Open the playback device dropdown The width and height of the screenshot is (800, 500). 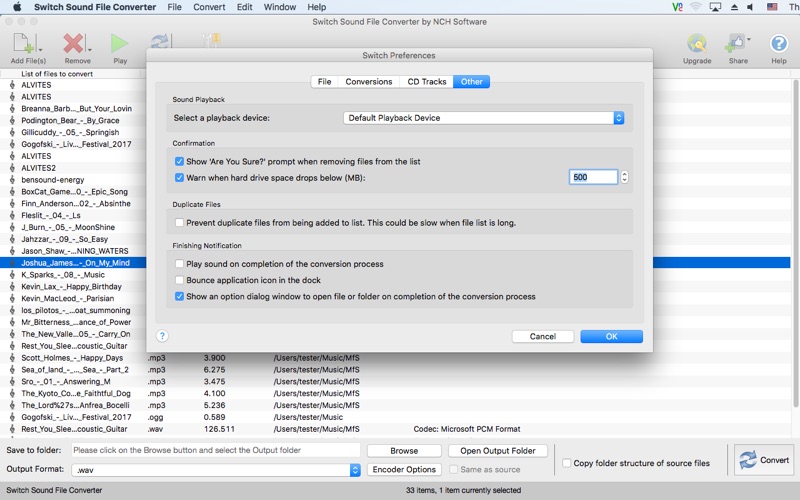click(484, 118)
